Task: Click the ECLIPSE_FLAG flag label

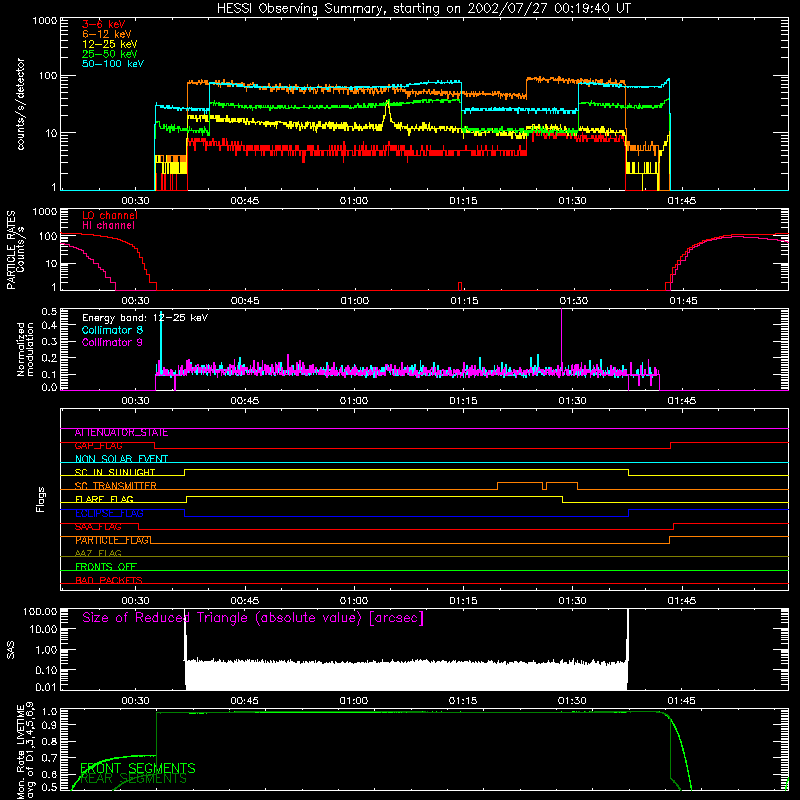Action: (x=109, y=513)
